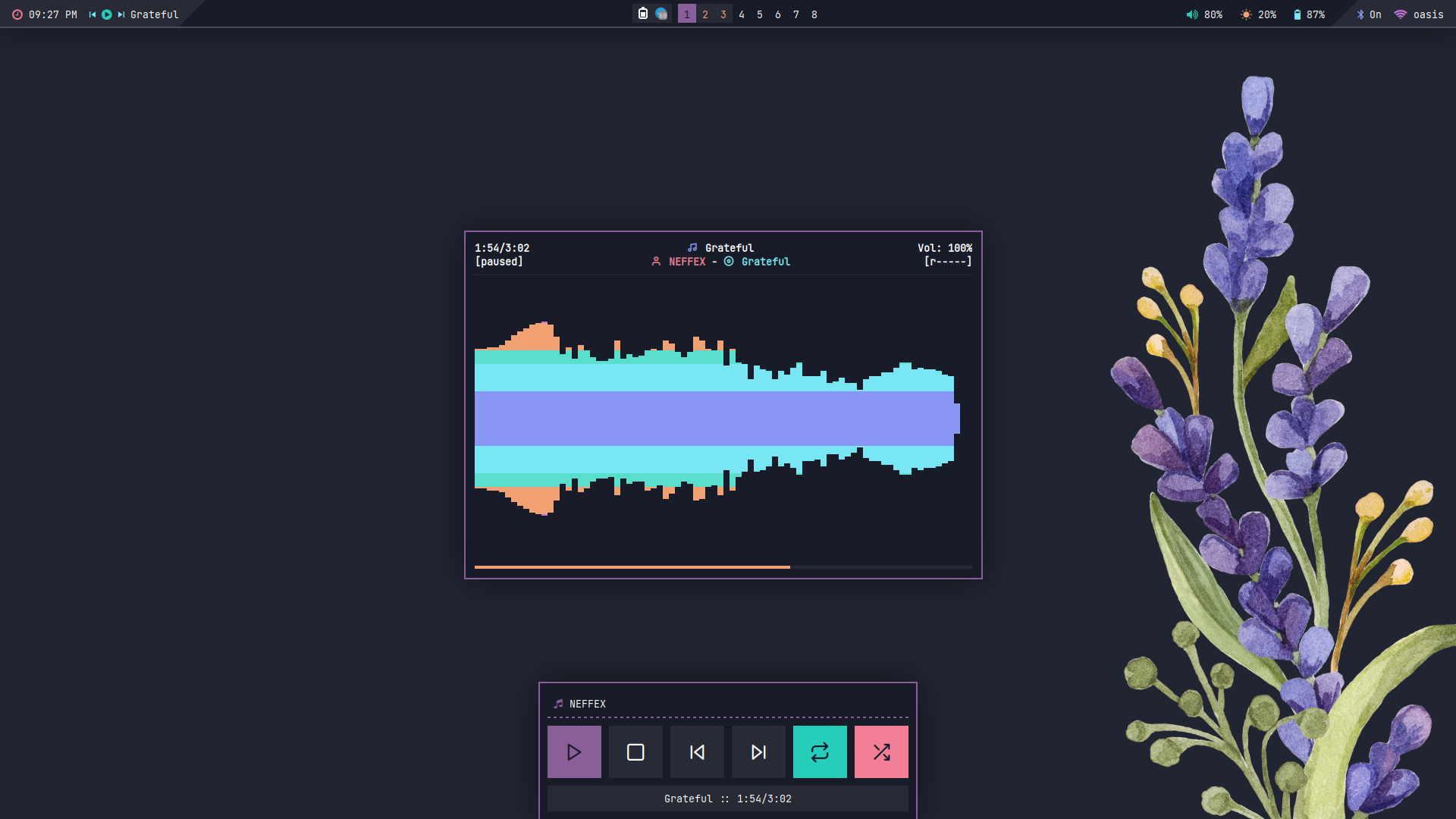
Task: Switch to workspace 2
Action: pos(705,14)
